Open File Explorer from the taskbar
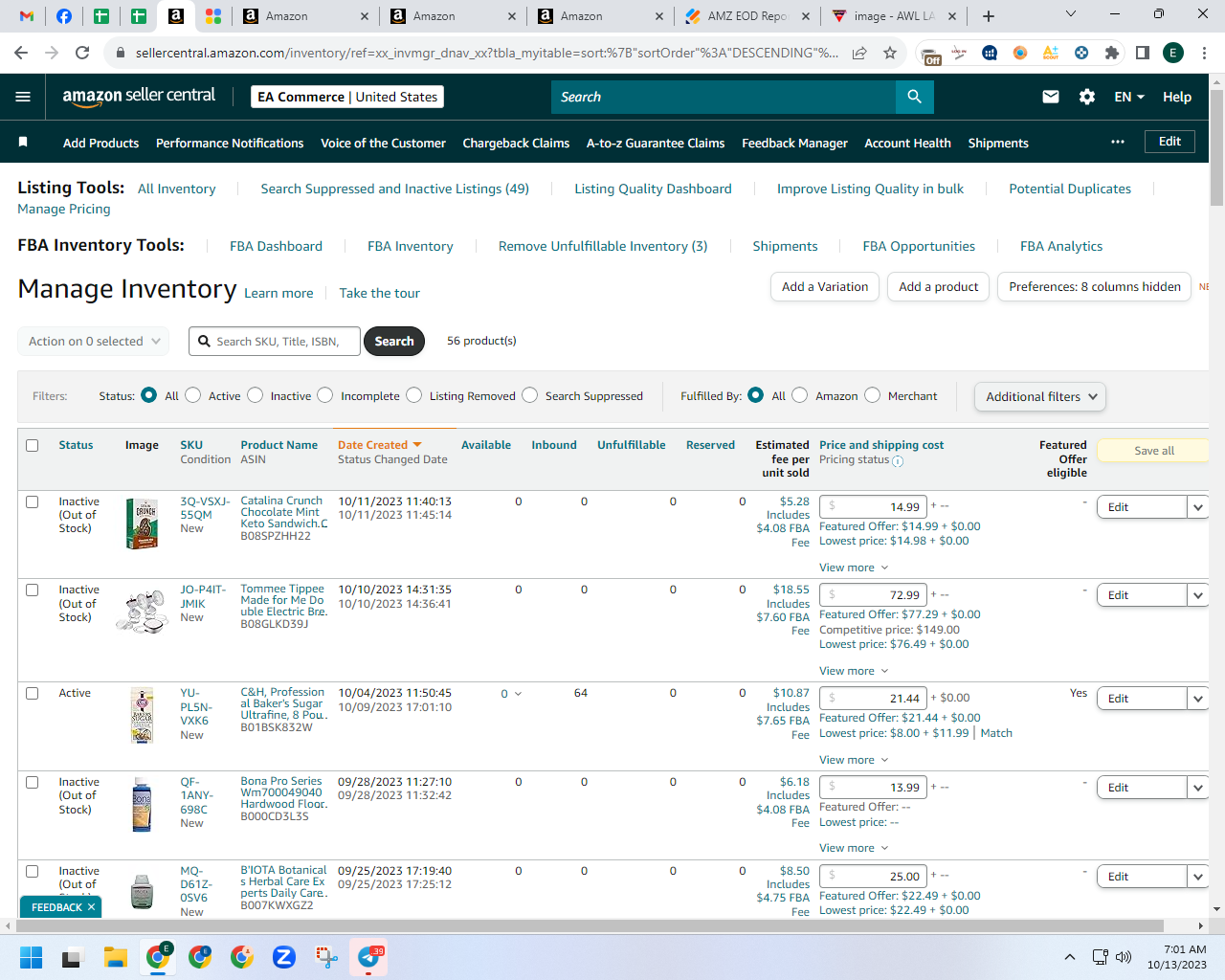Screen dimensions: 1225x980 coord(116,957)
